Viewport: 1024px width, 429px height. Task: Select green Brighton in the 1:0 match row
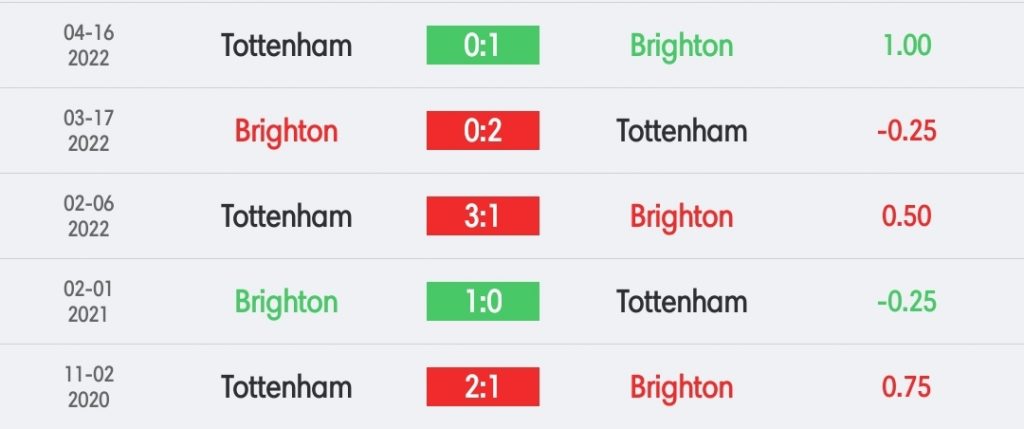[x=286, y=301]
